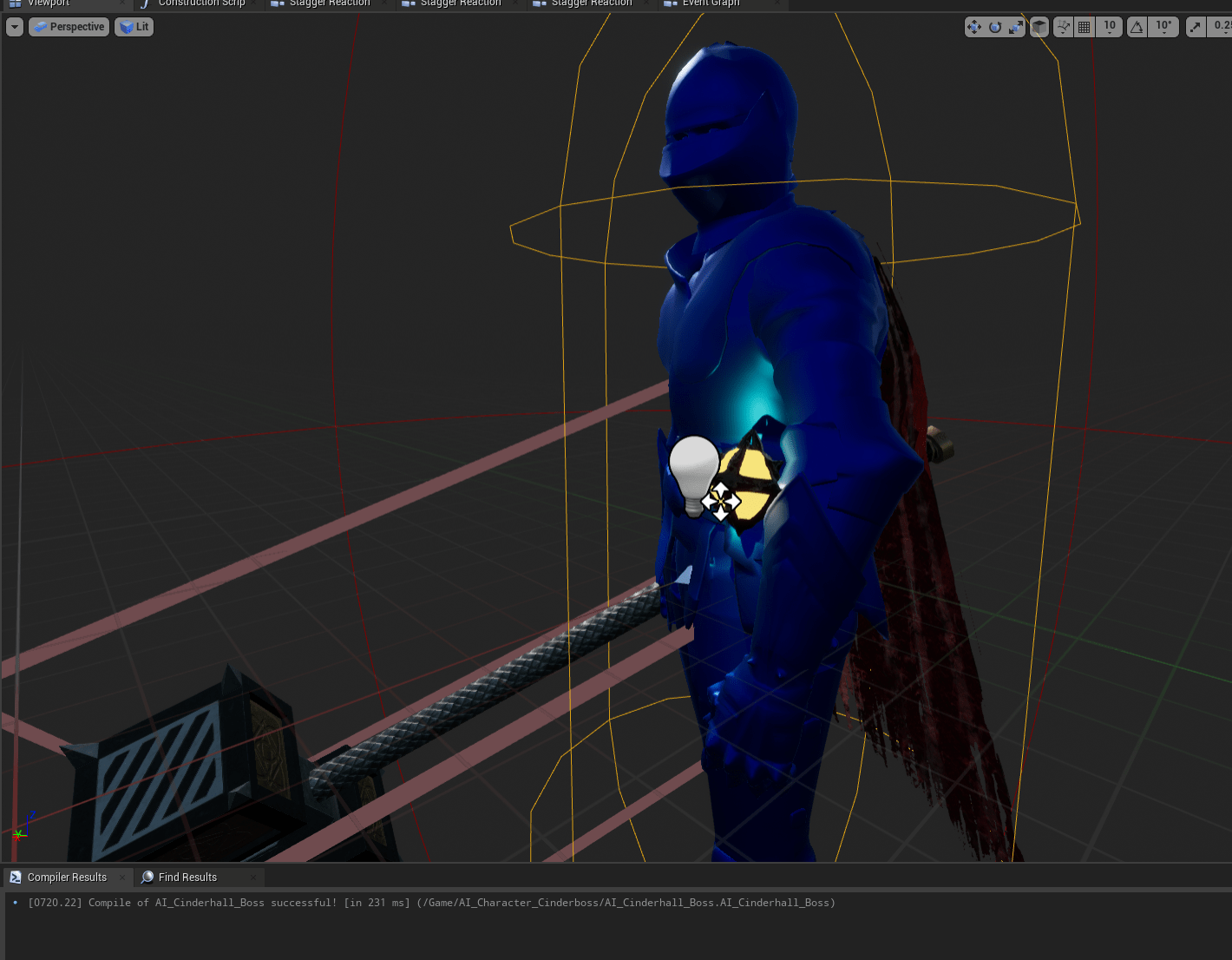Click the move gizmo handle on the character
1232x960 pixels.
(x=720, y=502)
